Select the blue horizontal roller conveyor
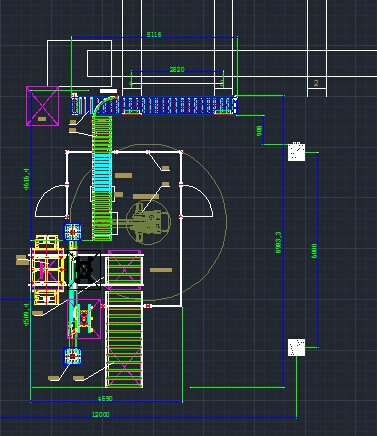Screen dimensions: 377x436 click(x=154, y=105)
